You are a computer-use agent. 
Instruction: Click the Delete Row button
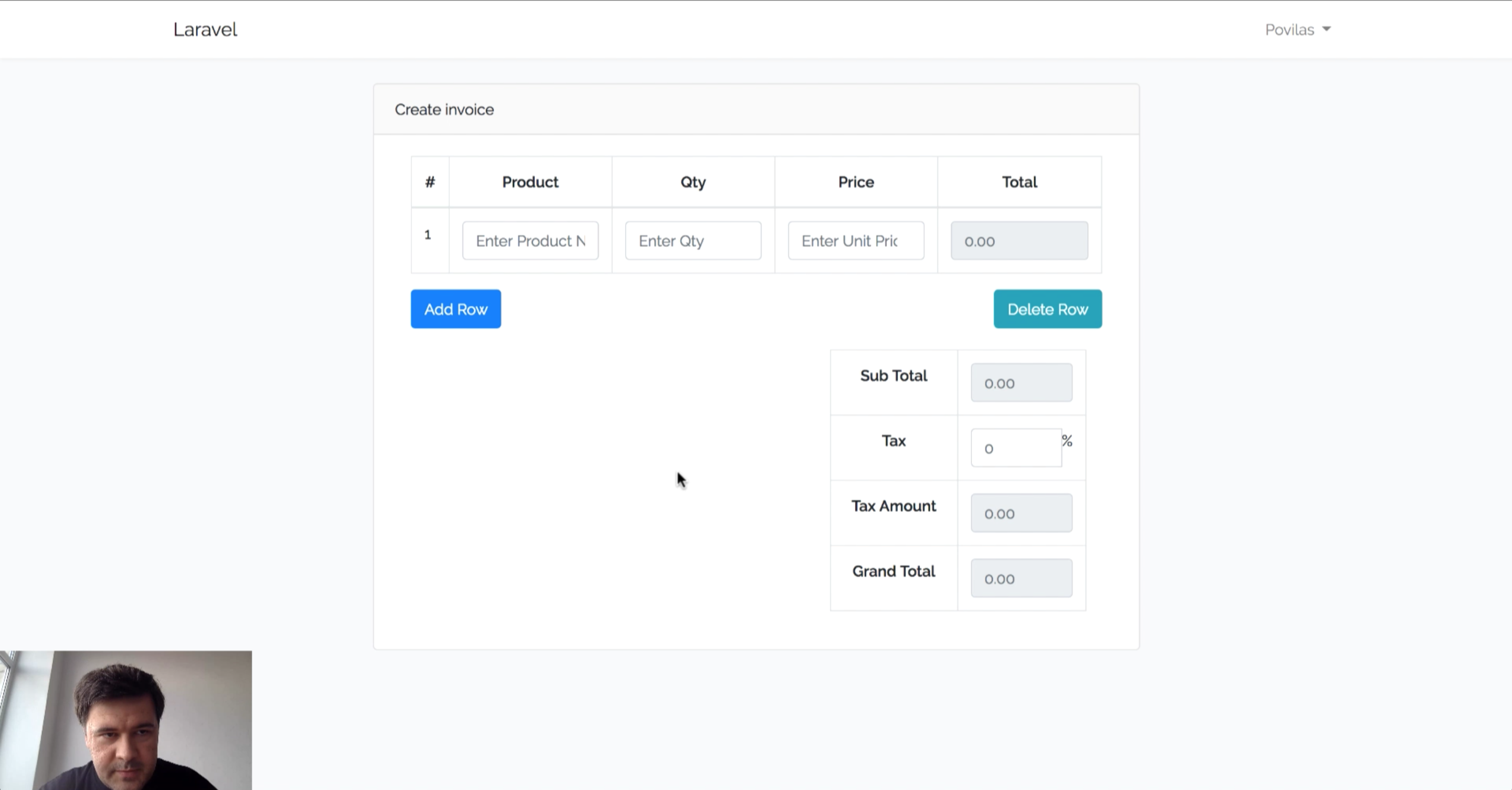tap(1048, 309)
